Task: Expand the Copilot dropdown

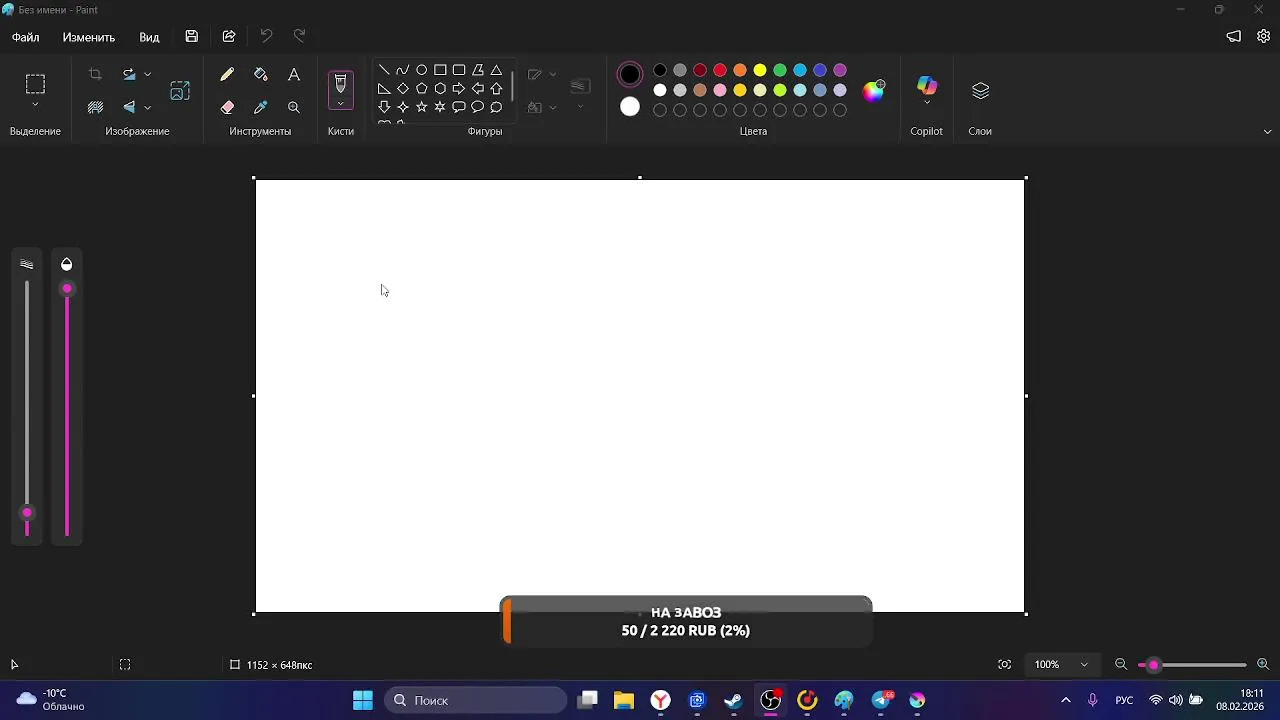Action: pos(927,103)
